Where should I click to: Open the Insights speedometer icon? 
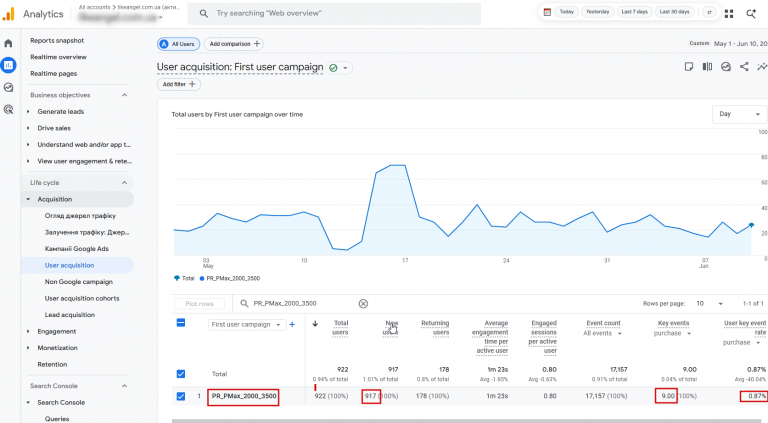726,67
